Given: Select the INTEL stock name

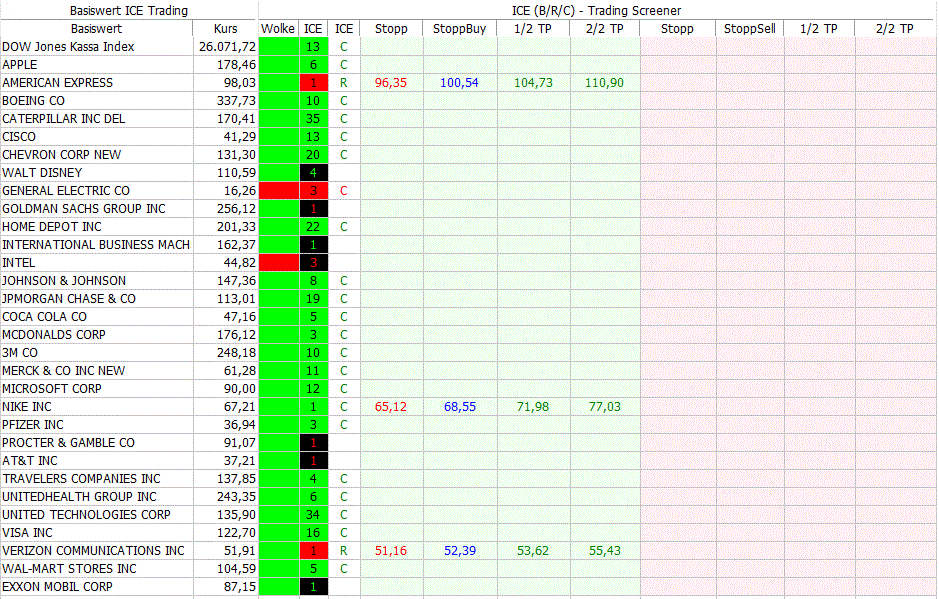Looking at the screenshot, I should [19, 262].
